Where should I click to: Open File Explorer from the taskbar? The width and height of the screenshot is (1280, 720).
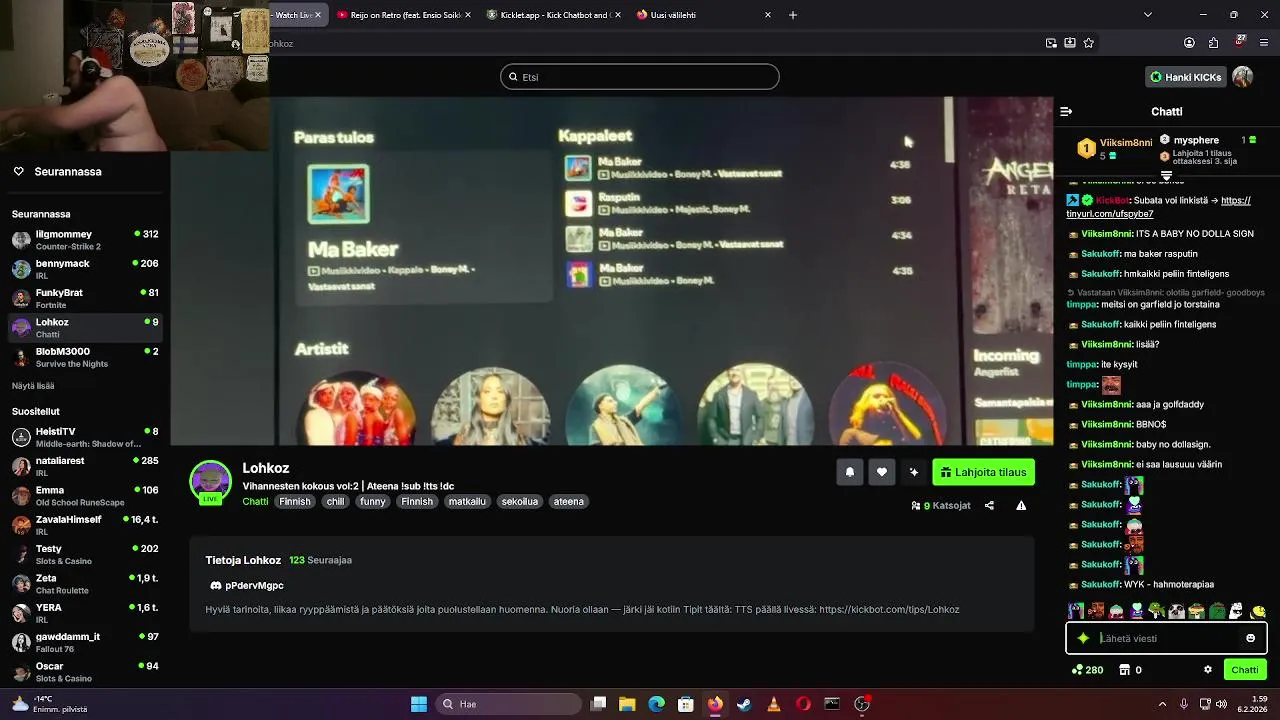point(627,704)
